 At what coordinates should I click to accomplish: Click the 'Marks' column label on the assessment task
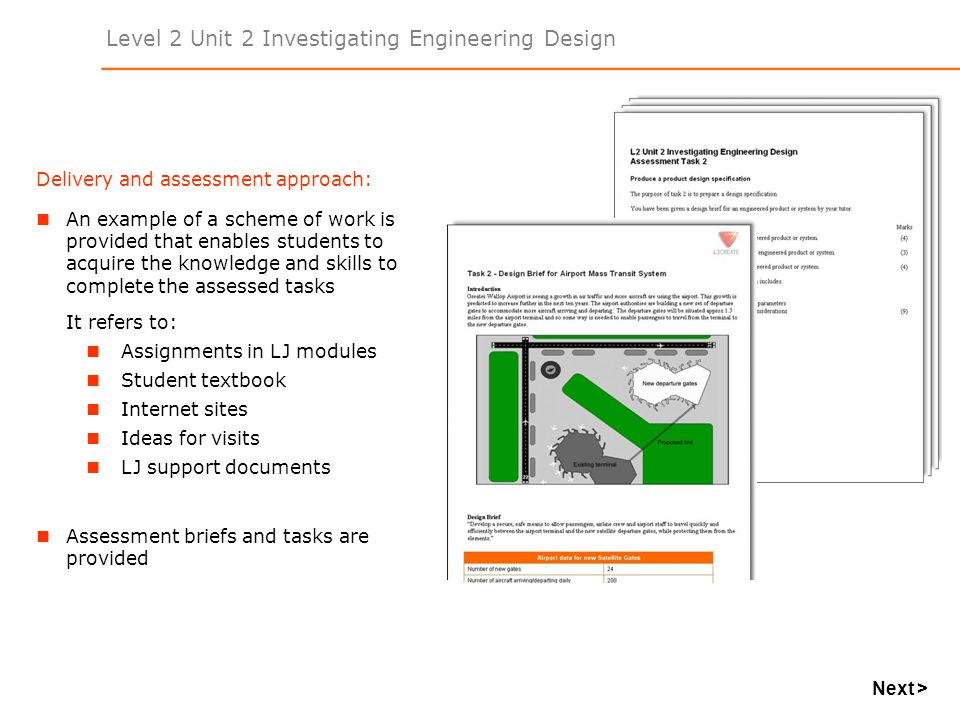pyautogui.click(x=904, y=227)
